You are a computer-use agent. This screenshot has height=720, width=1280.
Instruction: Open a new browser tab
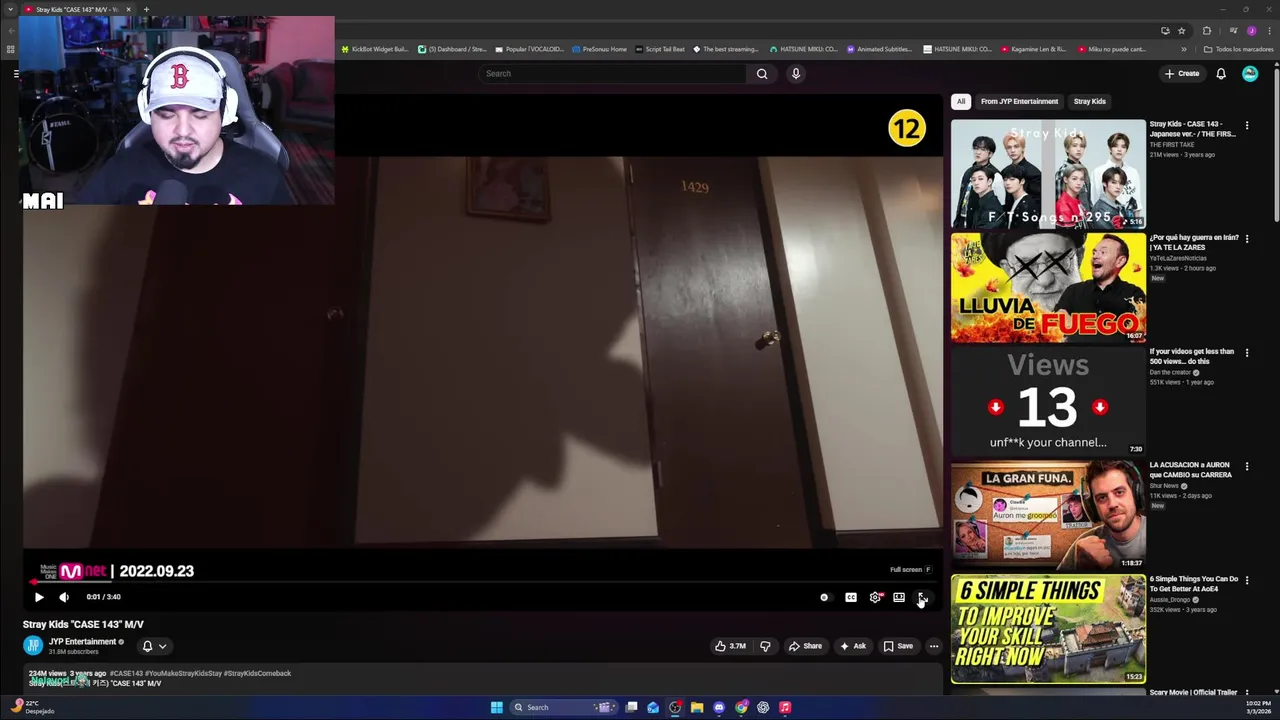click(x=146, y=9)
